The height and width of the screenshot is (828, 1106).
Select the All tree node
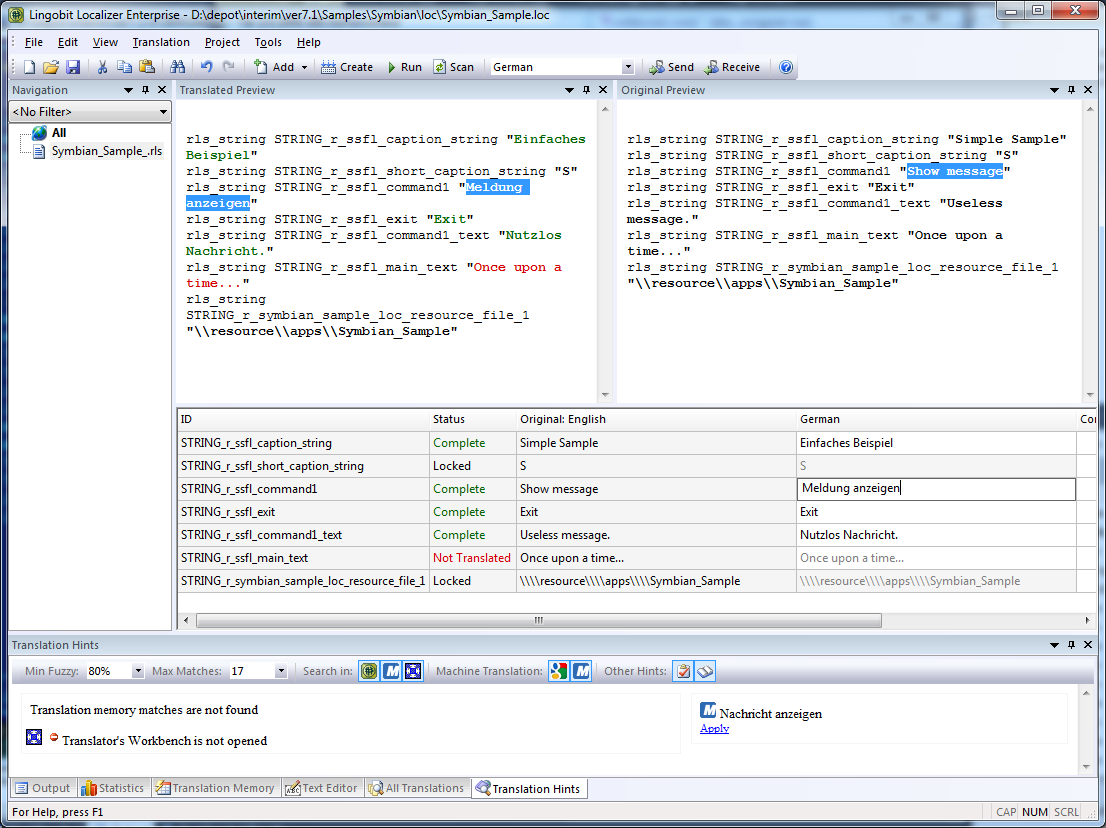[59, 133]
